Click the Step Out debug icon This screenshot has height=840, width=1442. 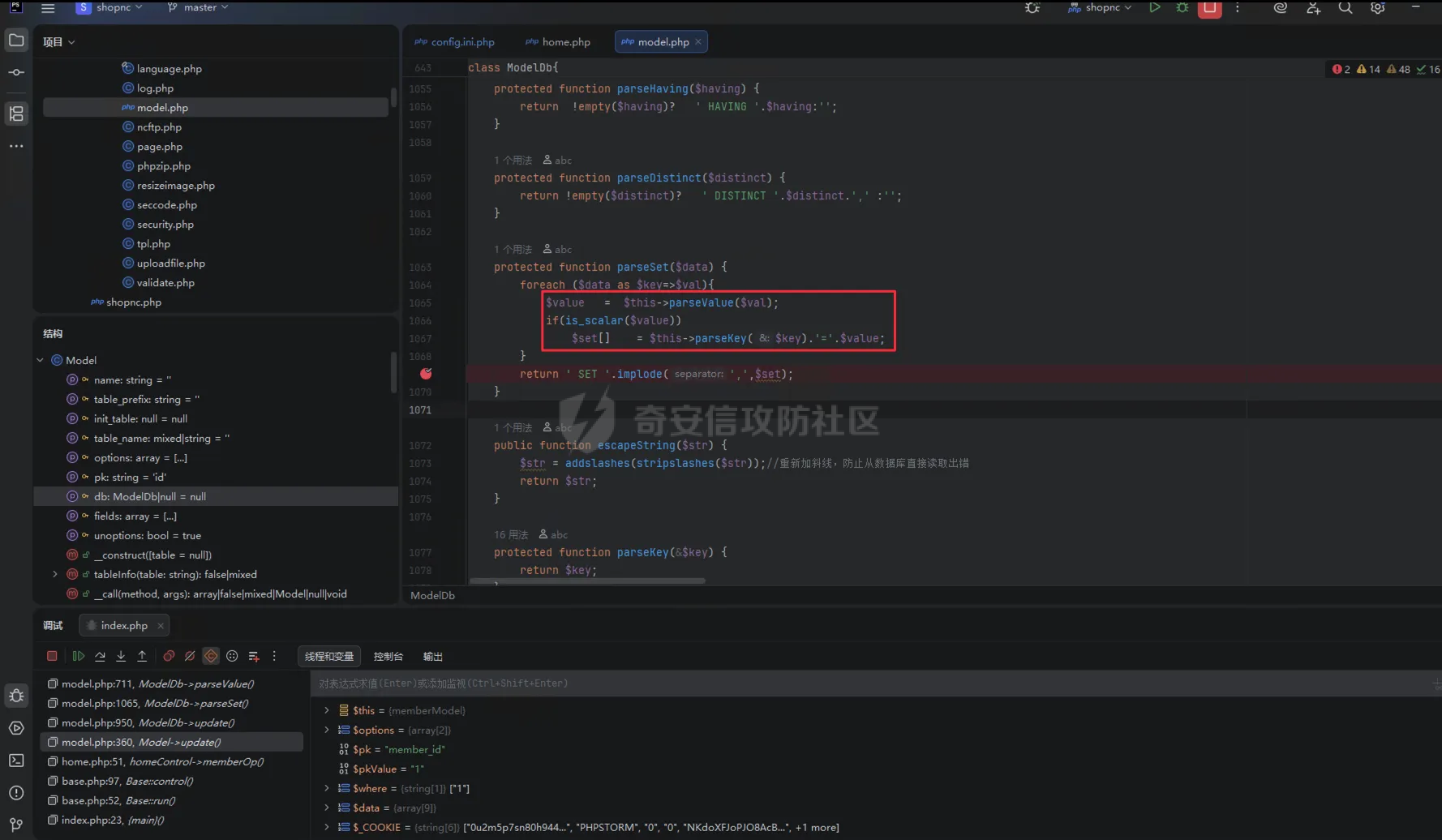(x=142, y=656)
